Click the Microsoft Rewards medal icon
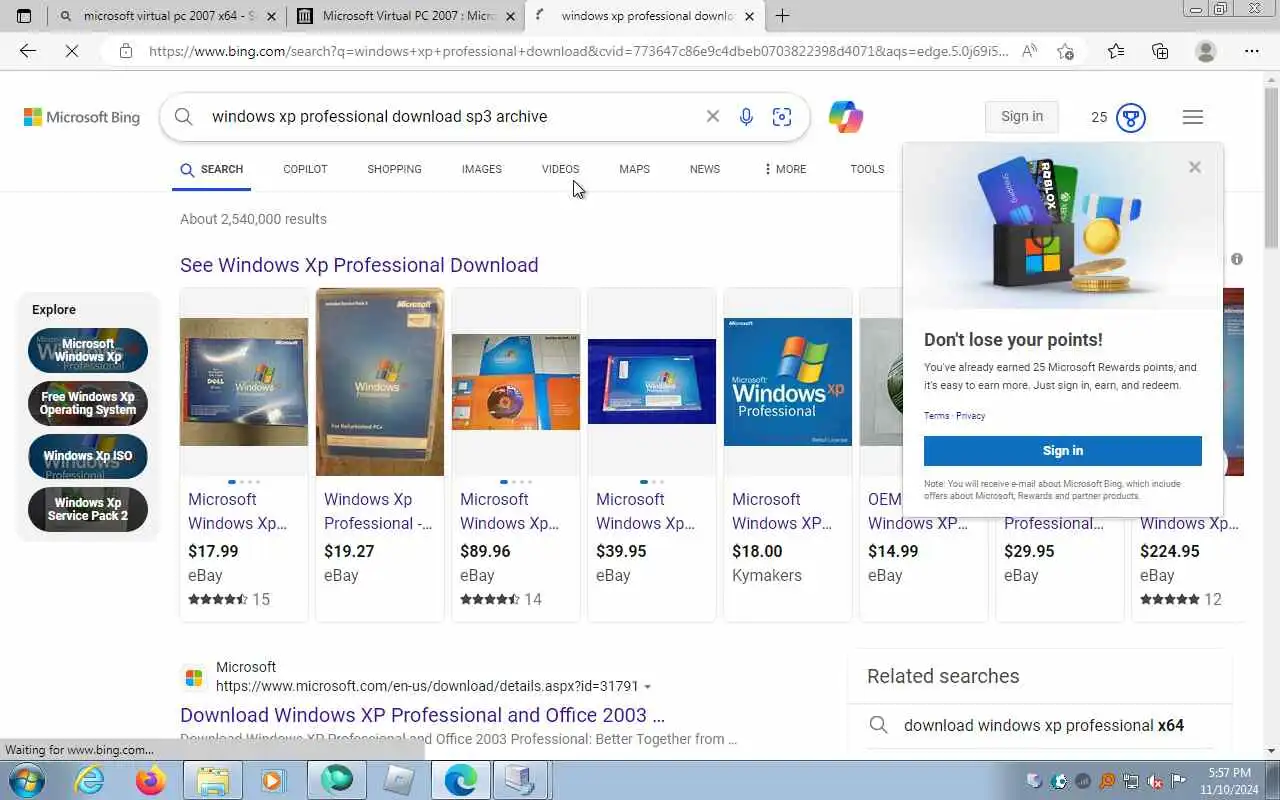 (1131, 117)
